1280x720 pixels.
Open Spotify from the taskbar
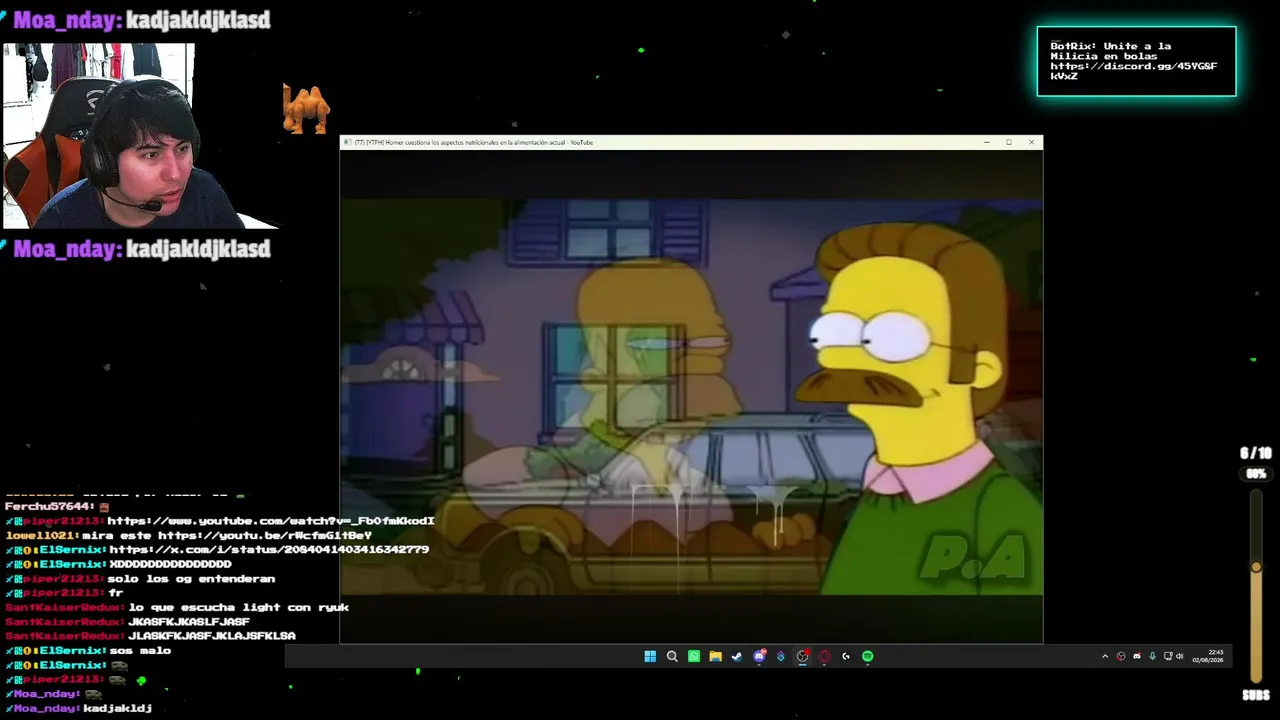point(868,656)
